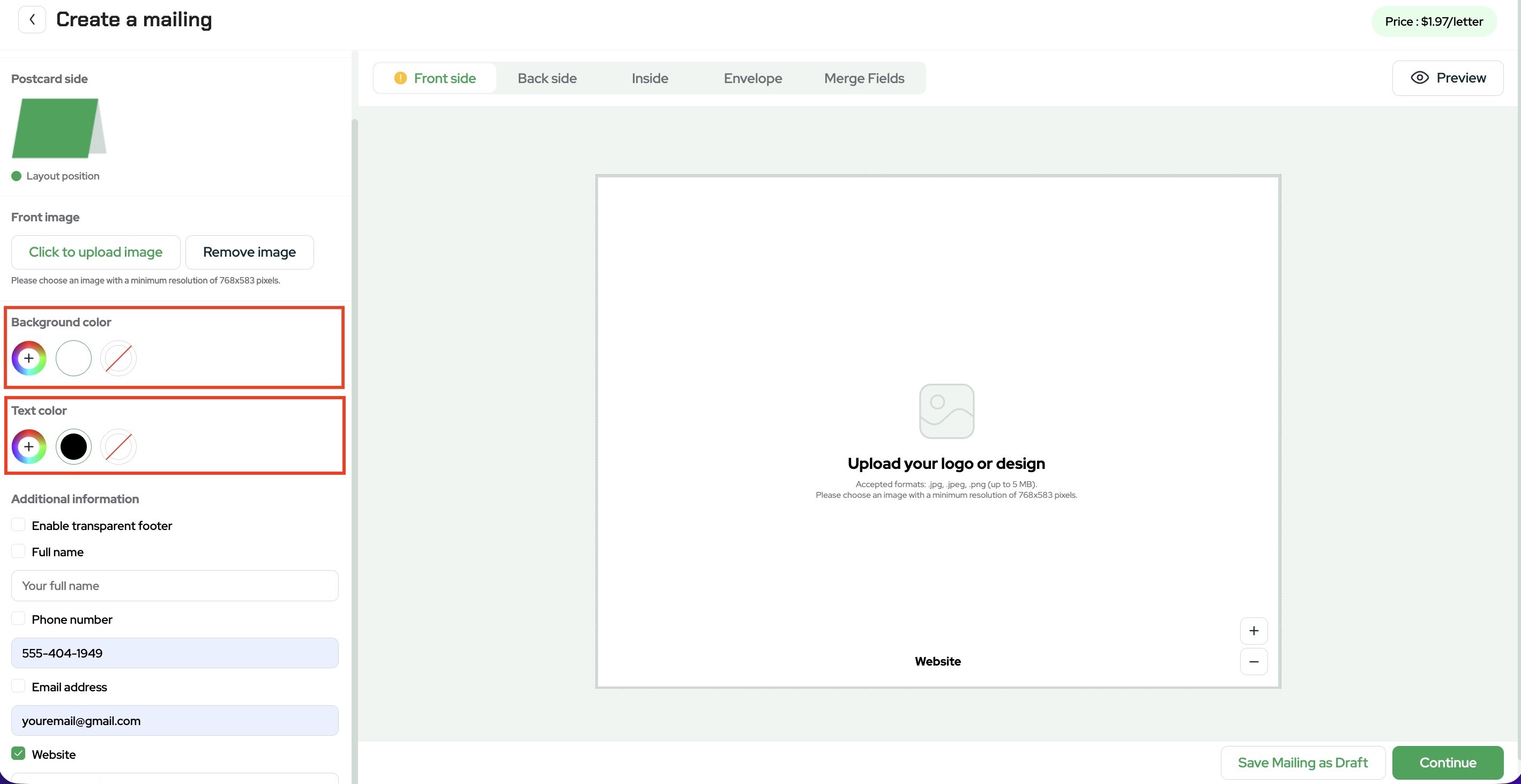The height and width of the screenshot is (784, 1521).
Task: Check the Full name checkbox
Action: (x=18, y=551)
